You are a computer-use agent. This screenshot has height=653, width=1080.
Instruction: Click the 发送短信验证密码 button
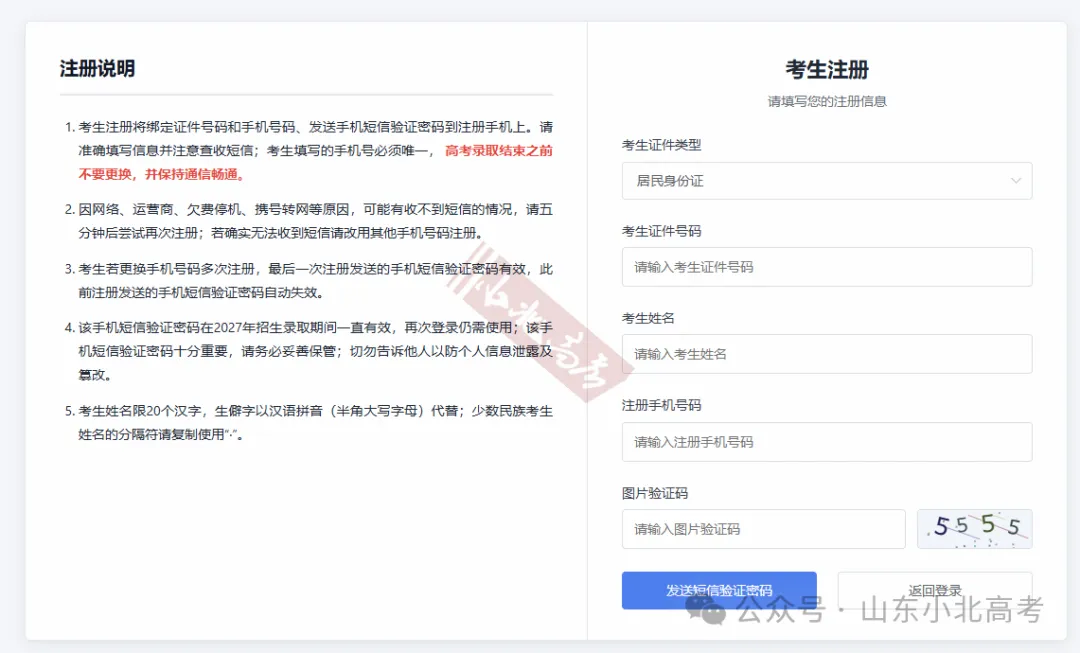click(719, 590)
